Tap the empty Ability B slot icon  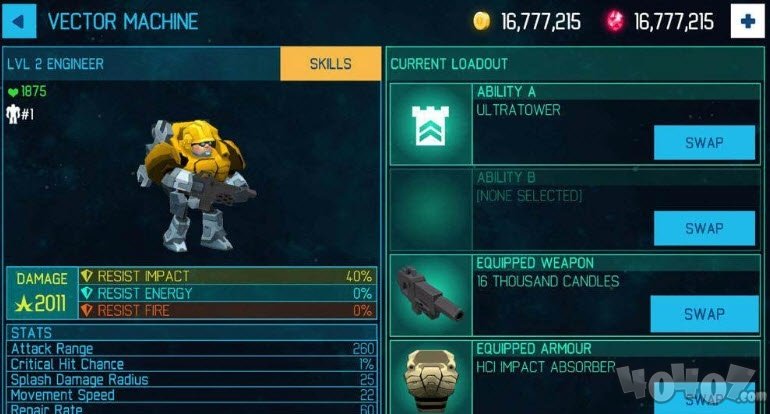point(431,210)
